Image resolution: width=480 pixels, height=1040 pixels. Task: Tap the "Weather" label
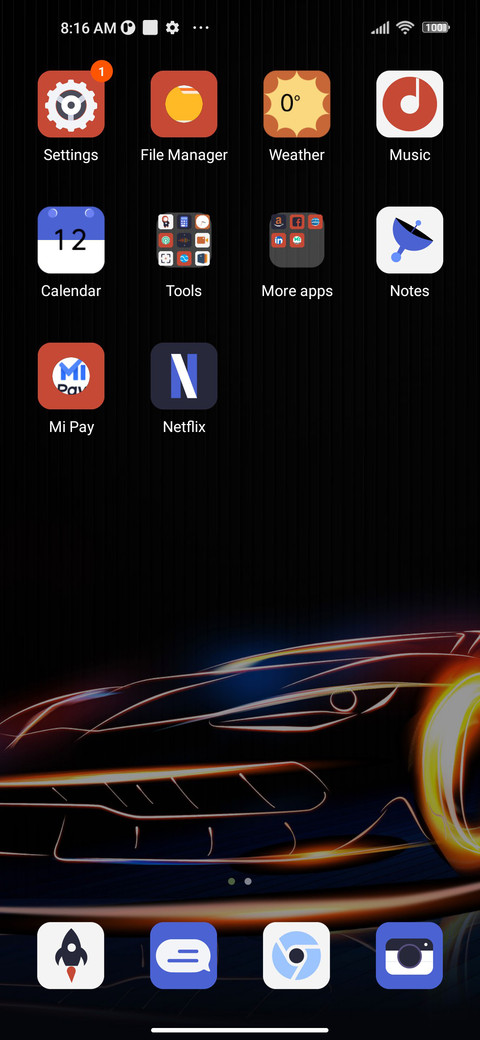coord(296,155)
